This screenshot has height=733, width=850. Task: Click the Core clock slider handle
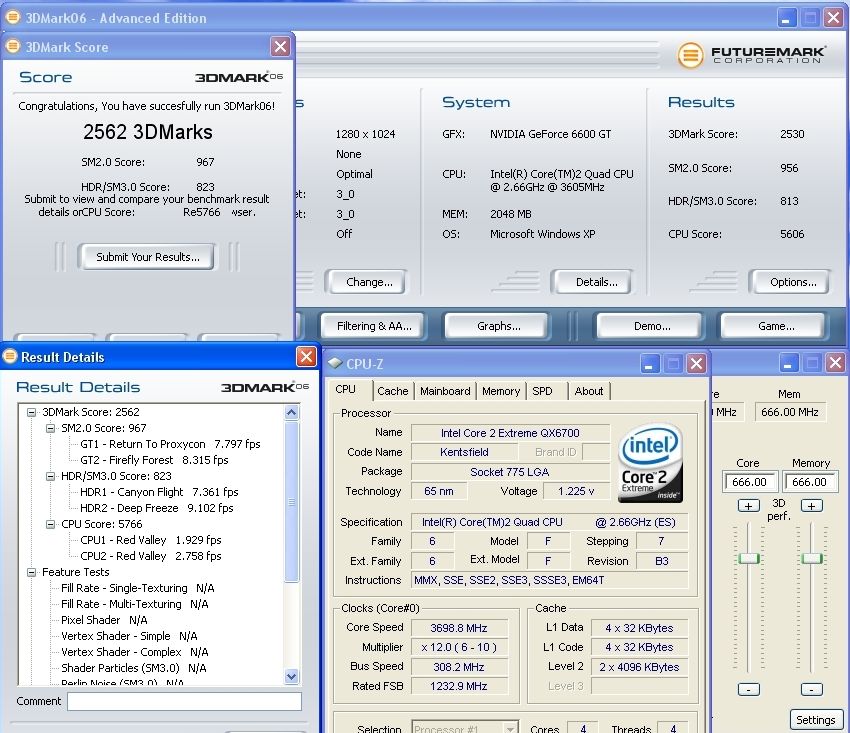coord(749,558)
